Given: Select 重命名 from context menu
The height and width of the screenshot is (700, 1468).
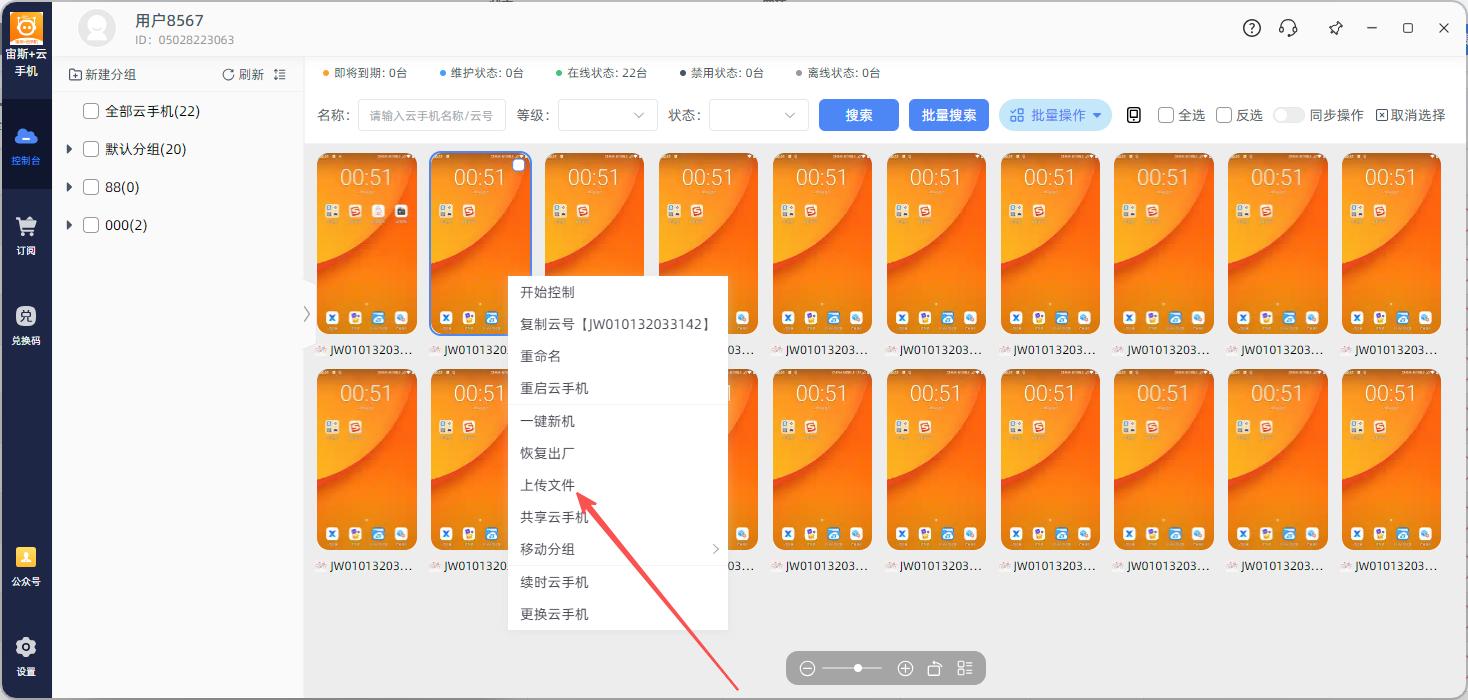Looking at the screenshot, I should click(618, 356).
